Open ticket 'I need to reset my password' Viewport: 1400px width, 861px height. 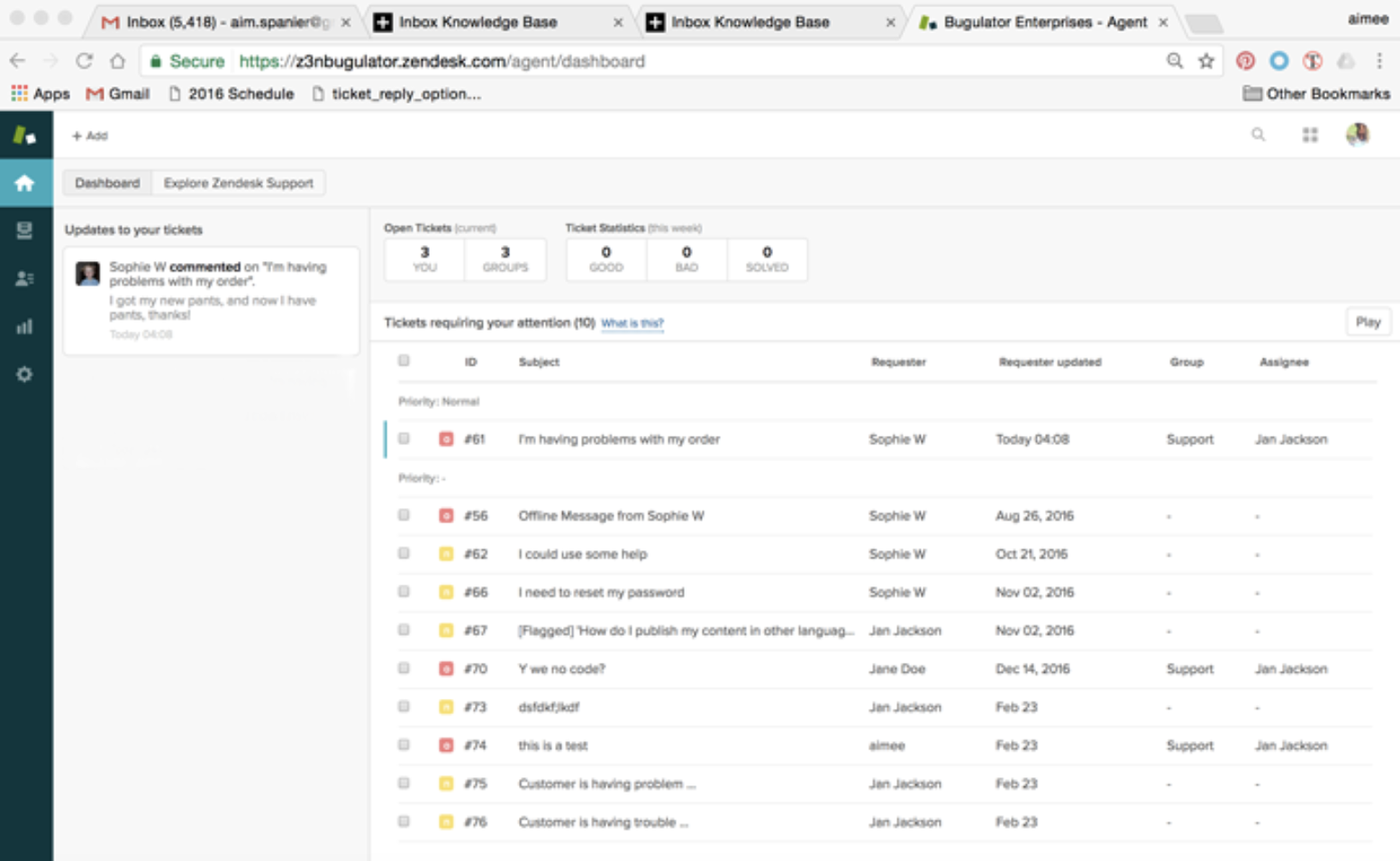601,593
